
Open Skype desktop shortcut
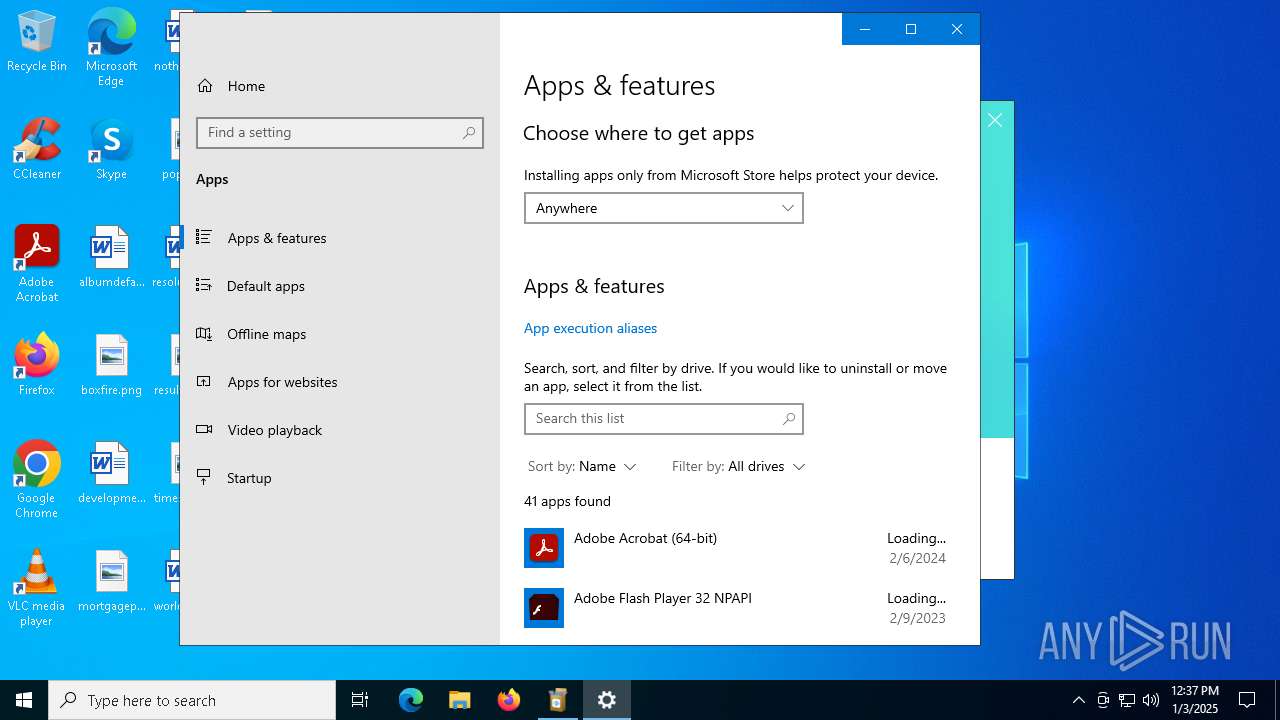coord(111,149)
